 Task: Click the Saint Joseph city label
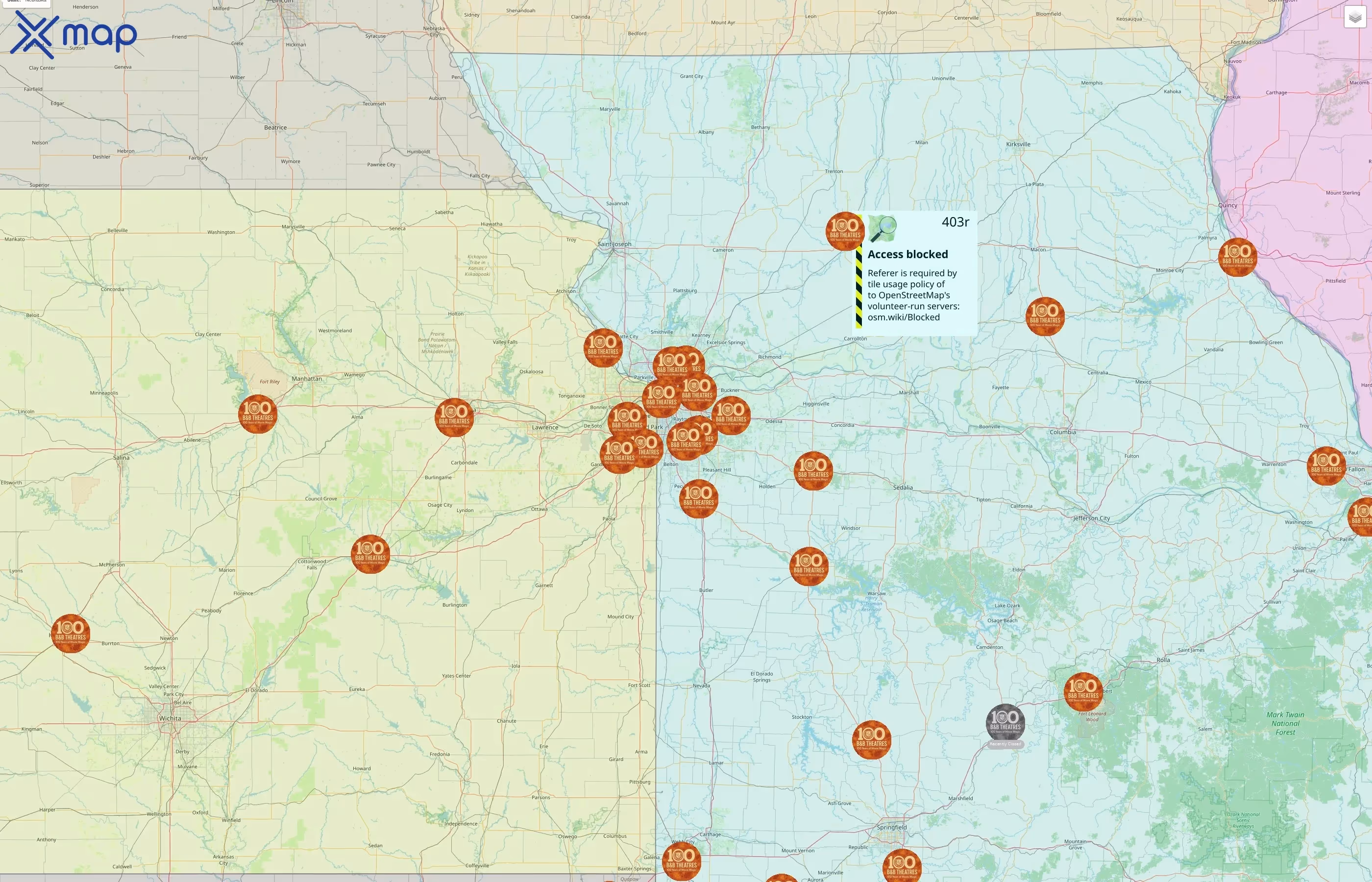[x=614, y=244]
